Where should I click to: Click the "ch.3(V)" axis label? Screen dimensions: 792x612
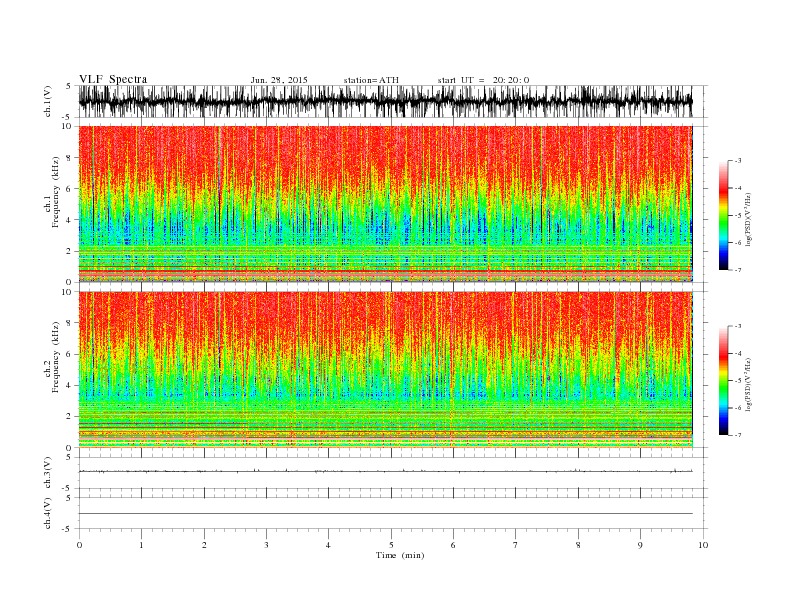point(48,474)
